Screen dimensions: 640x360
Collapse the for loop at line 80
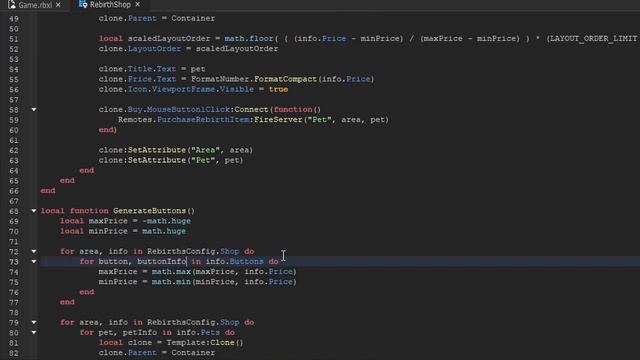point(34,332)
